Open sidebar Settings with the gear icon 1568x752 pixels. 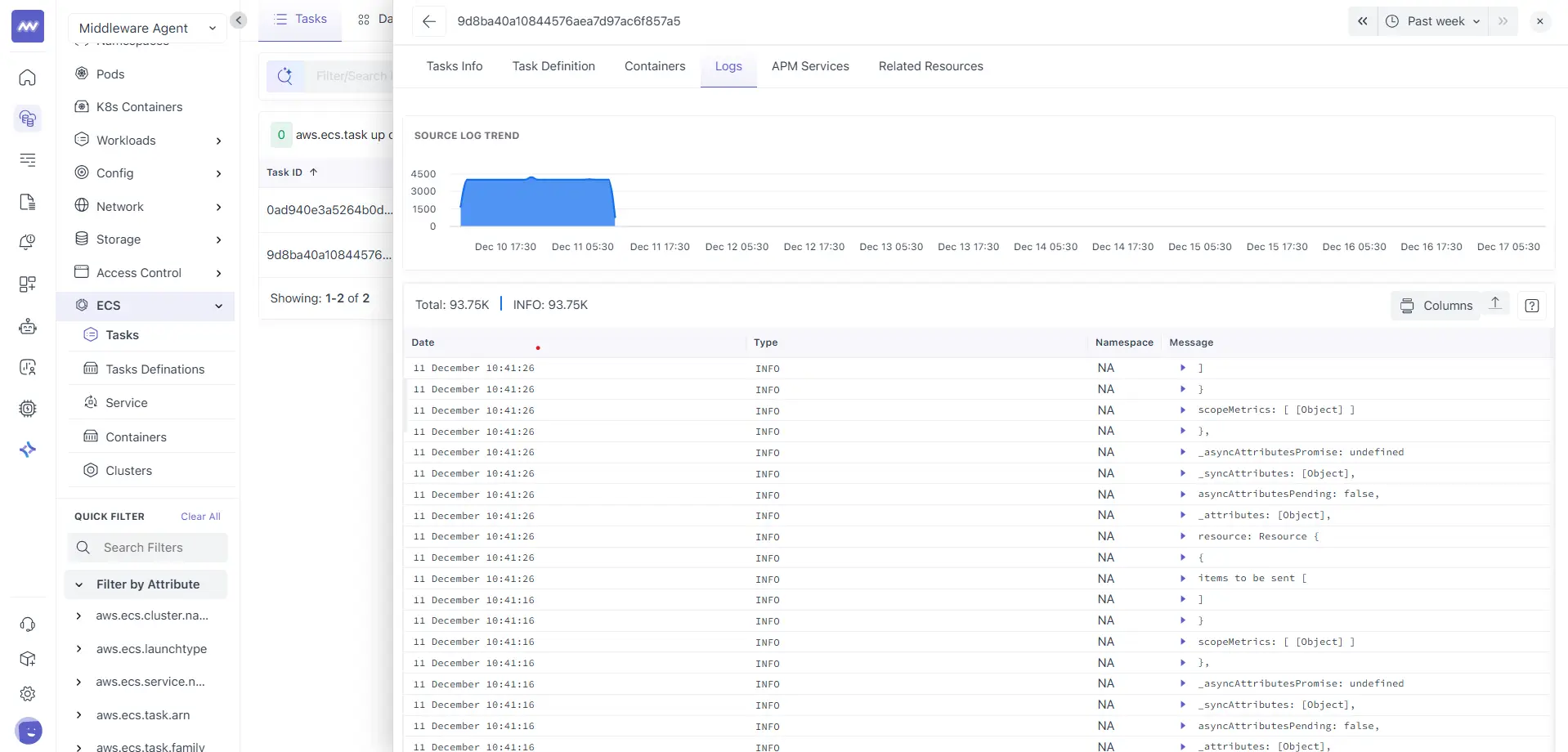(x=28, y=693)
